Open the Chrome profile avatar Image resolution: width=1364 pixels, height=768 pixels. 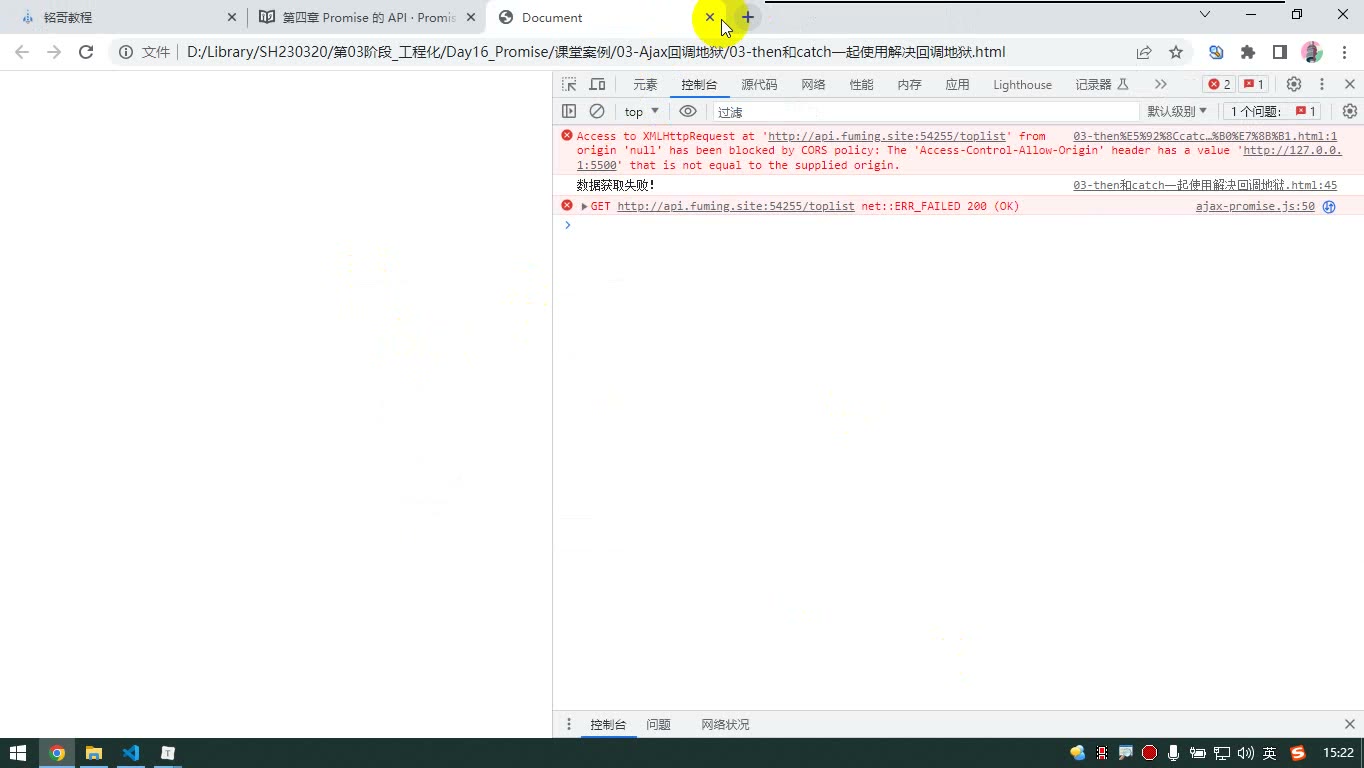(1311, 52)
